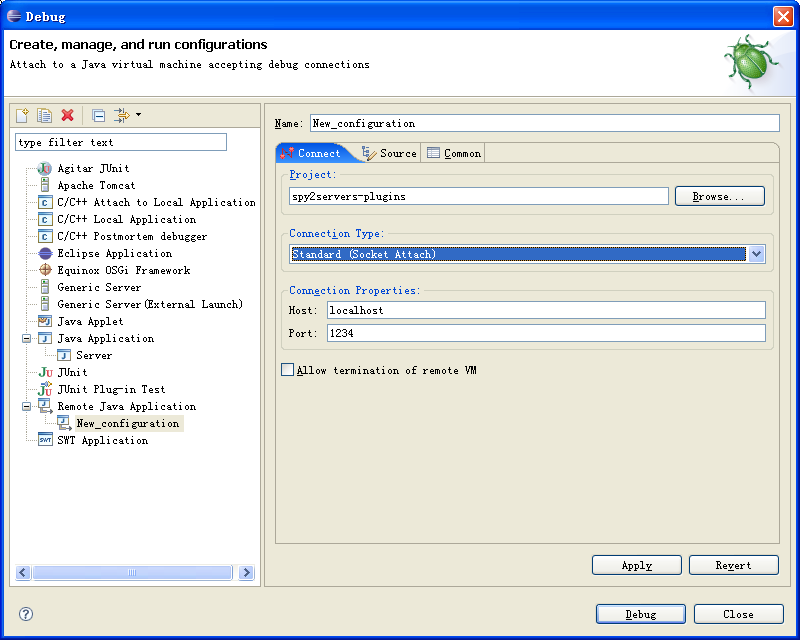Click the tree scroll right arrow
The image size is (800, 640).
click(x=246, y=573)
